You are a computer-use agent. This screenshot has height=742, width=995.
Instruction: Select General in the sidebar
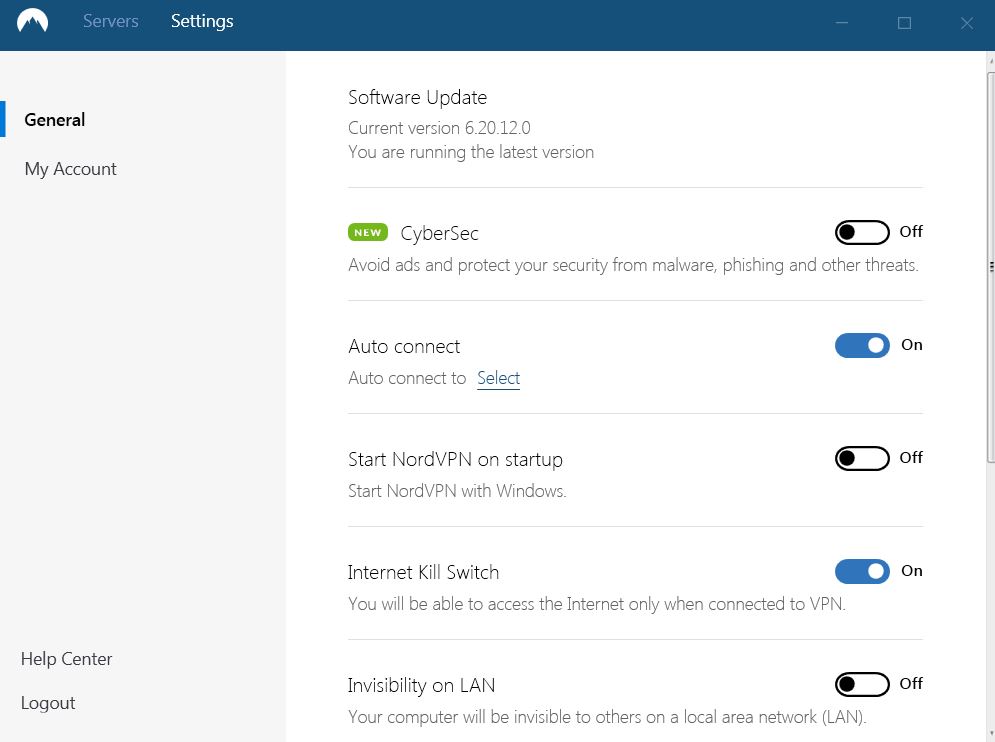pyautogui.click(x=55, y=119)
